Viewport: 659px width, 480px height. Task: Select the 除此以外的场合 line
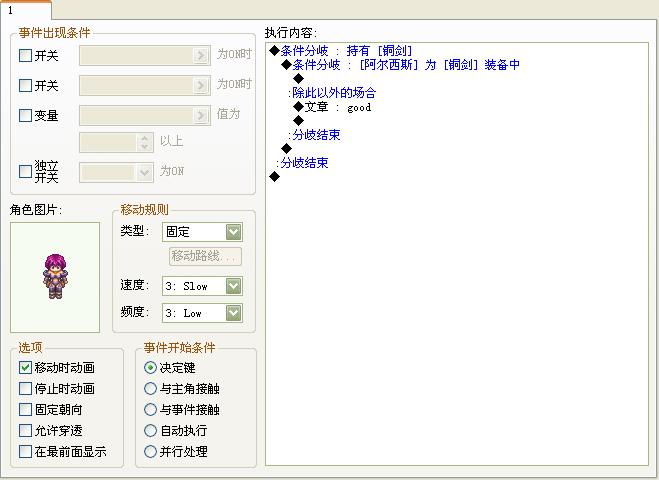tap(332, 92)
